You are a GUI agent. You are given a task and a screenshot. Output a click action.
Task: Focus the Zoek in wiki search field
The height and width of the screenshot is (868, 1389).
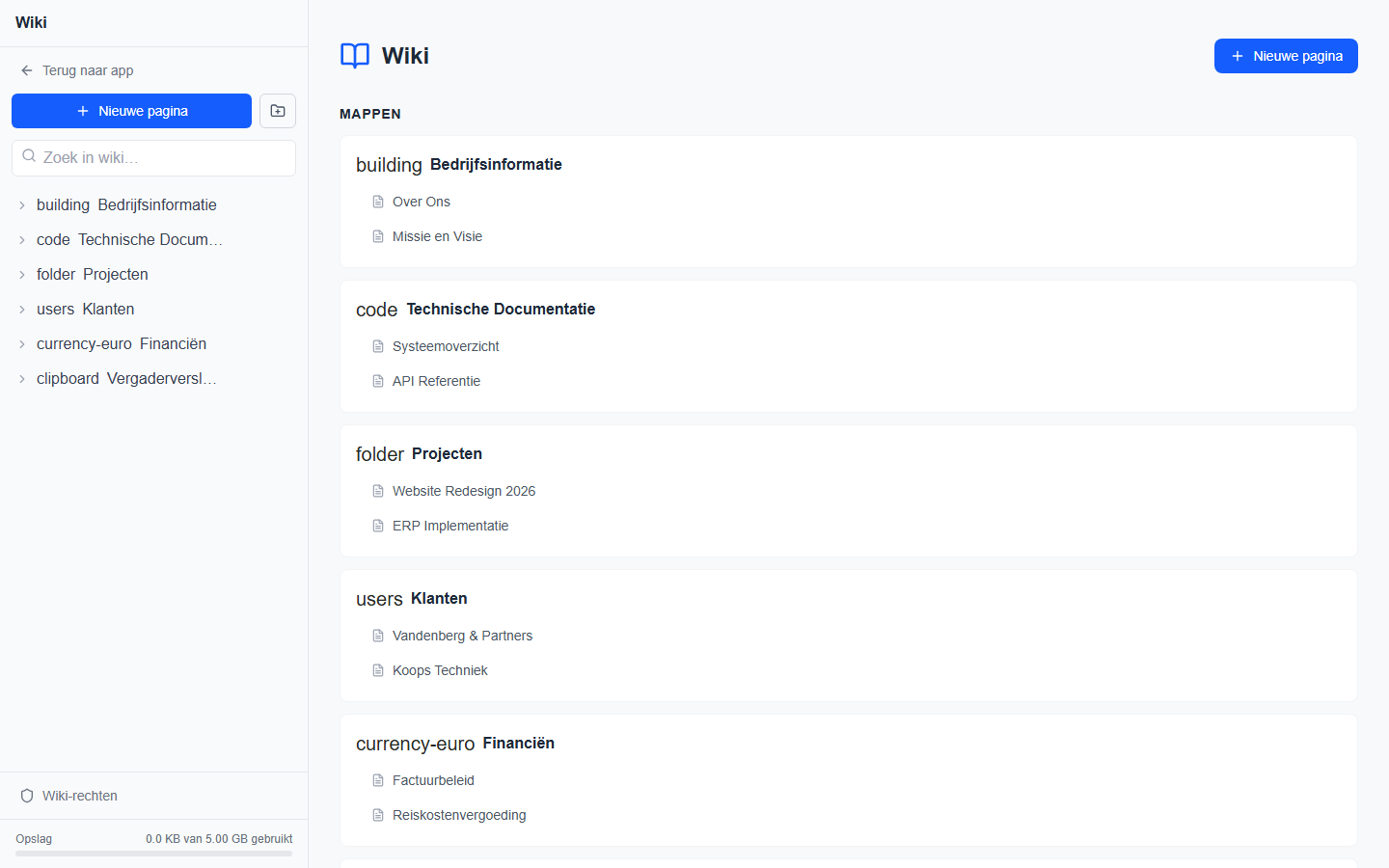coord(154,158)
